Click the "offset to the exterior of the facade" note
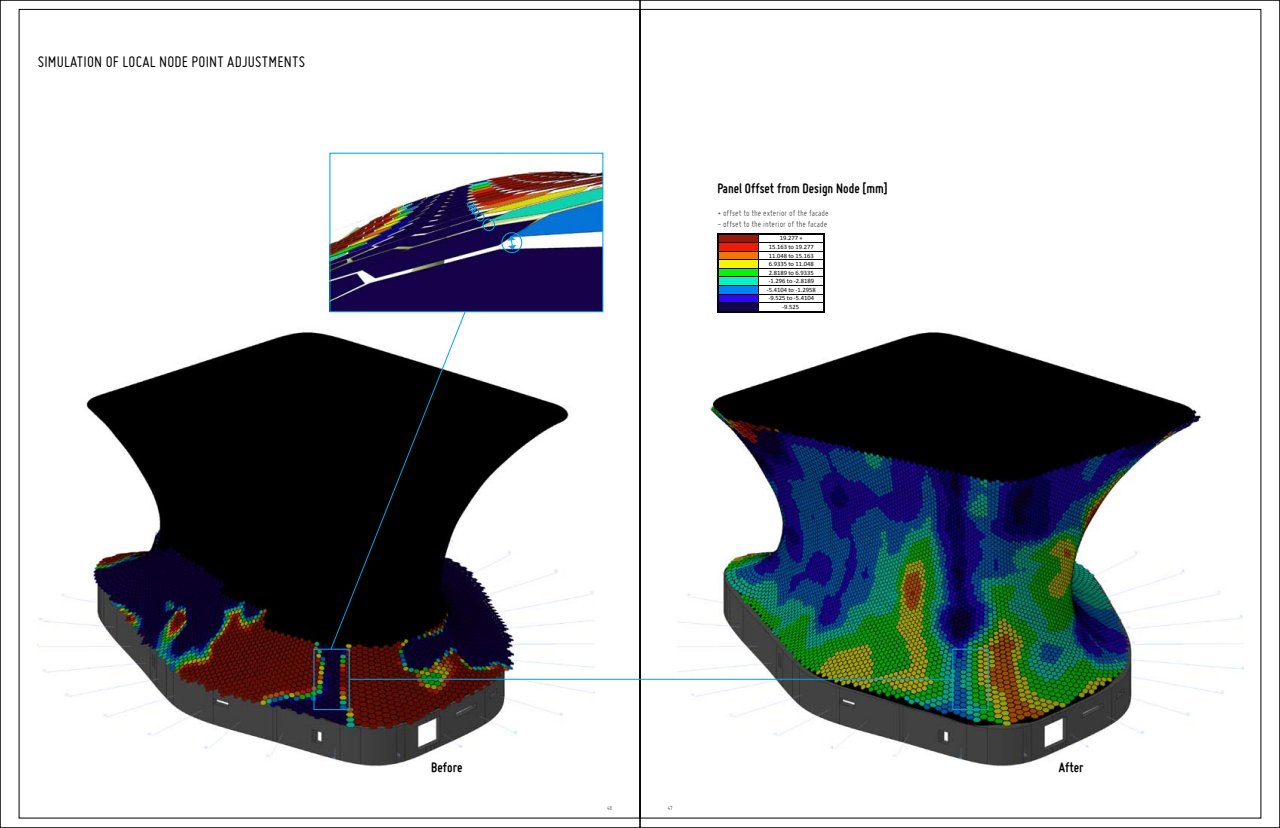 click(x=773, y=214)
